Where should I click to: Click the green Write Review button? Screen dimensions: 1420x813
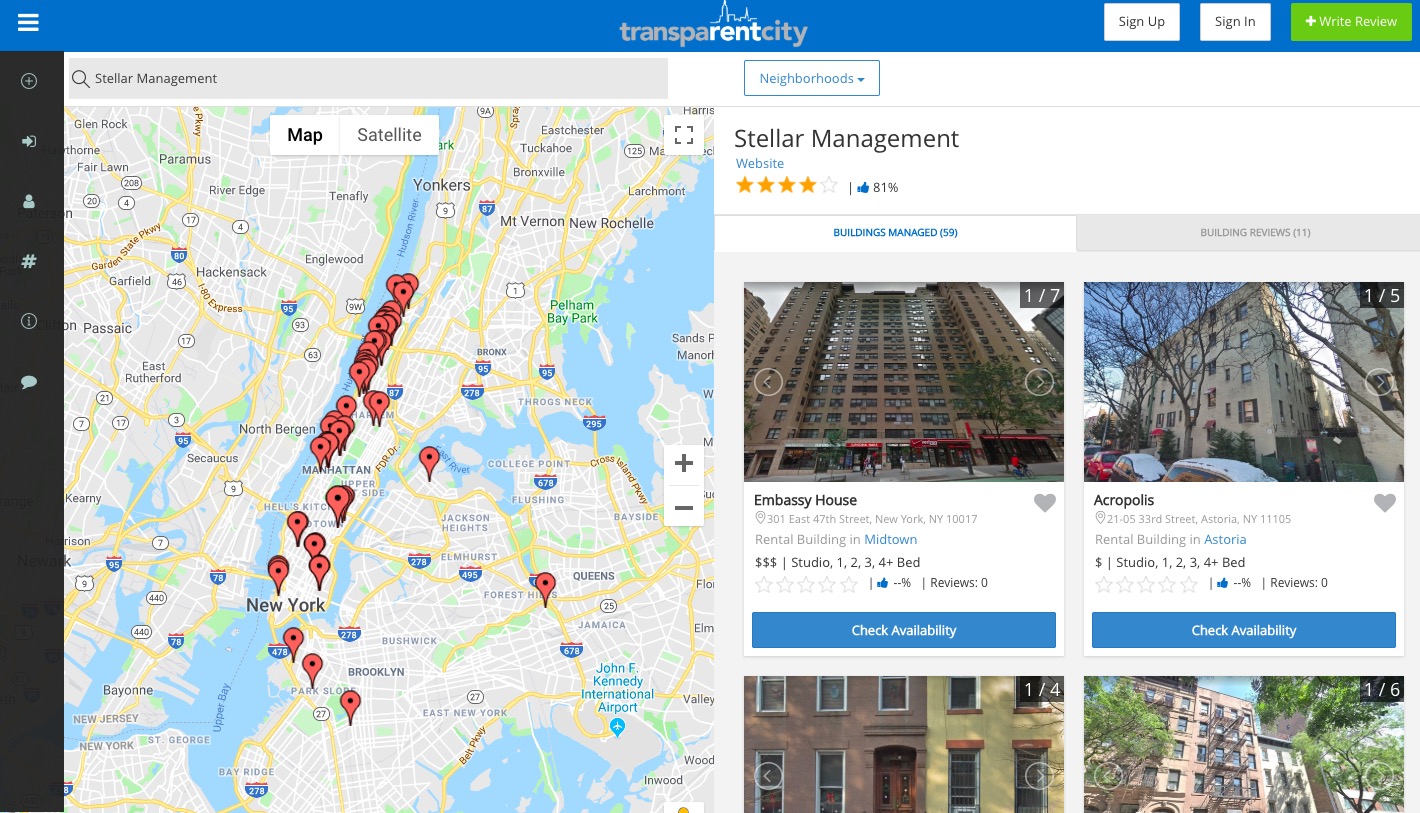click(1351, 22)
